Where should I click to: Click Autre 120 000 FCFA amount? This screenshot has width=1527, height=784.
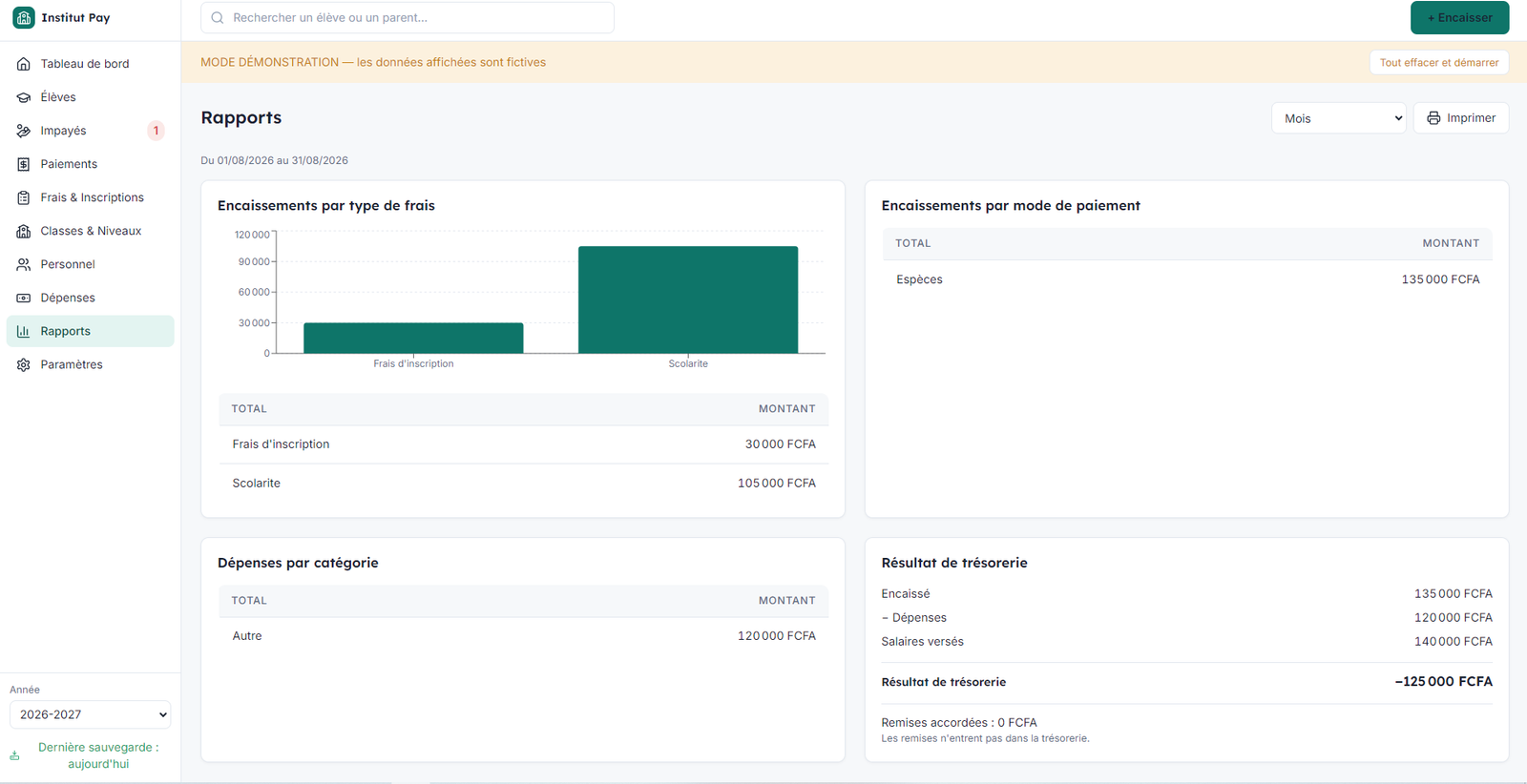click(776, 636)
